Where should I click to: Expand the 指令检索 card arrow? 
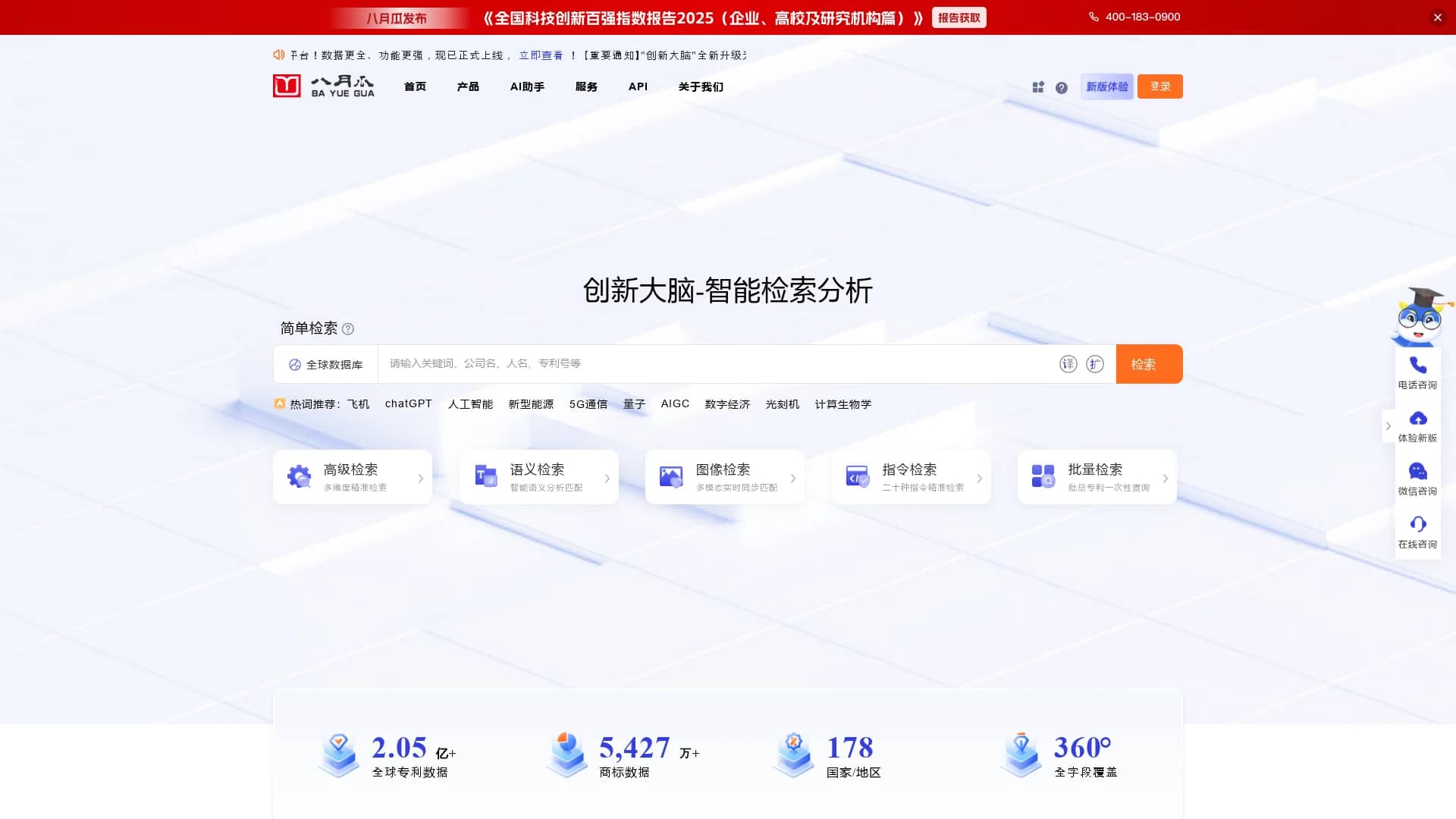pos(980,479)
